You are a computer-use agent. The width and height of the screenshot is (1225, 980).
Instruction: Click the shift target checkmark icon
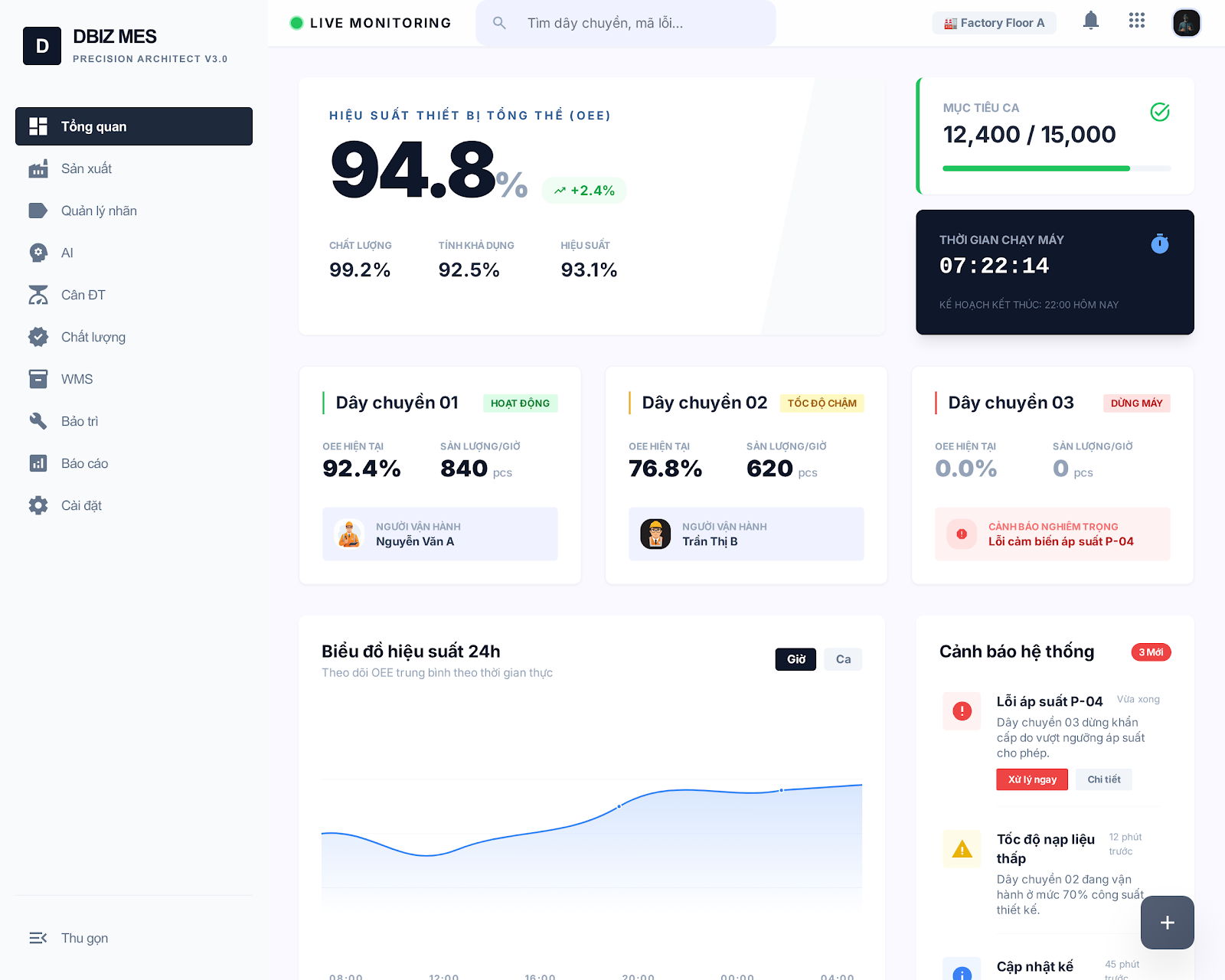click(1160, 112)
